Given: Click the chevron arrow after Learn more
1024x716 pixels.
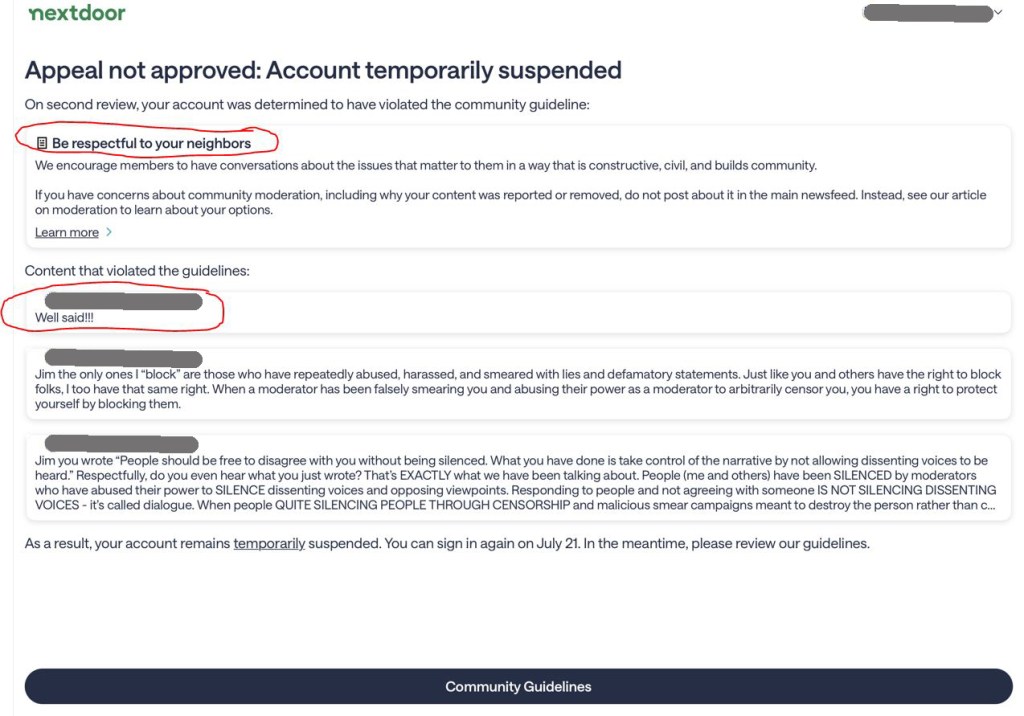Looking at the screenshot, I should click(x=109, y=232).
